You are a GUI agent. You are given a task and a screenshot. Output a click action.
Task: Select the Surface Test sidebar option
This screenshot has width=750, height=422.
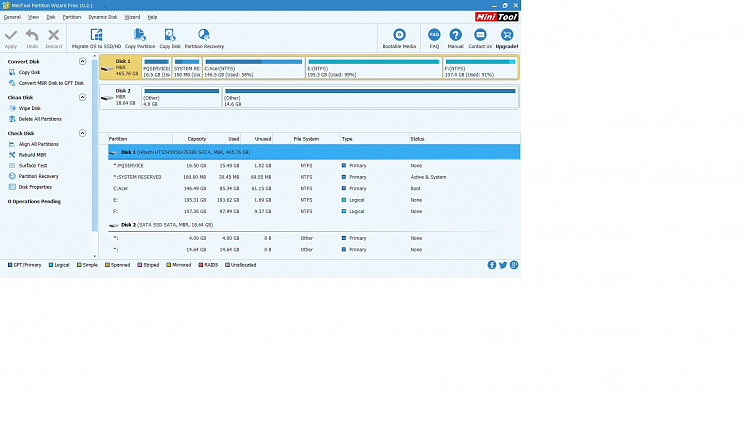(33, 166)
